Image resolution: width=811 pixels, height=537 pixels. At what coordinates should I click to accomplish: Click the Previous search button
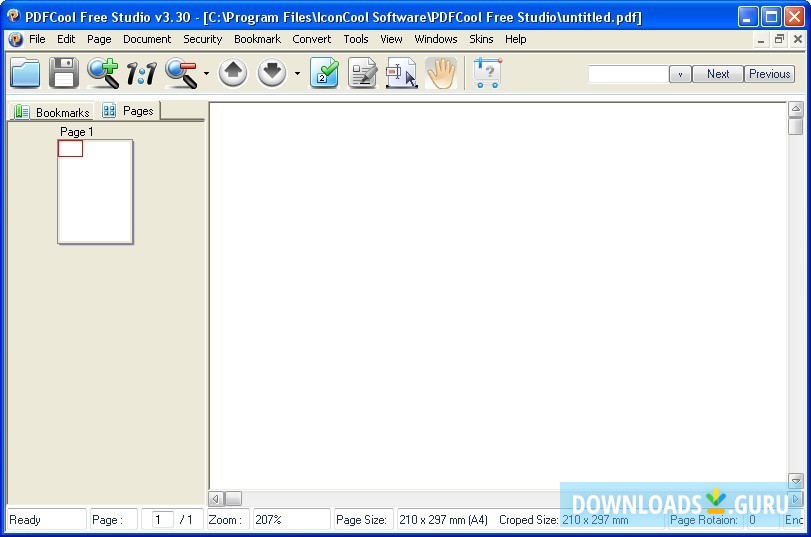coord(770,74)
